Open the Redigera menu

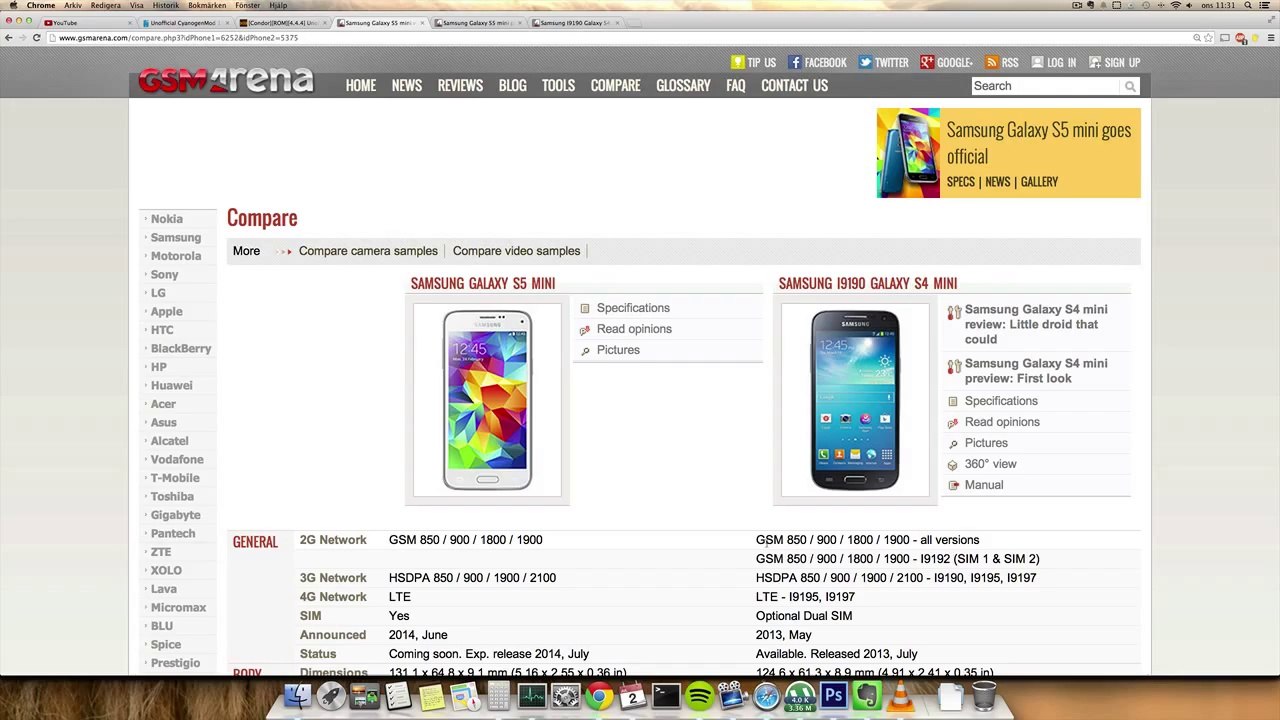105,5
